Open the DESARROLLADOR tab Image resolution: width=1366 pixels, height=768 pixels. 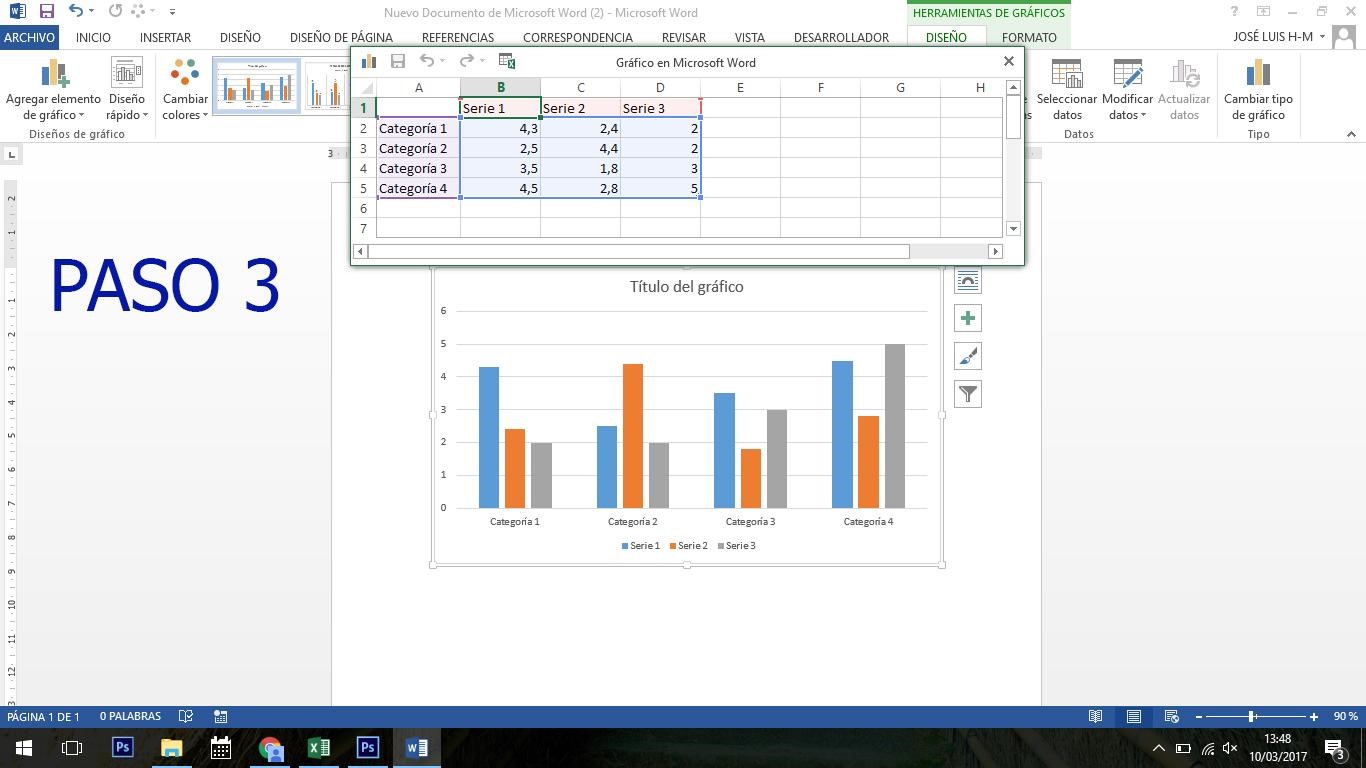[841, 37]
